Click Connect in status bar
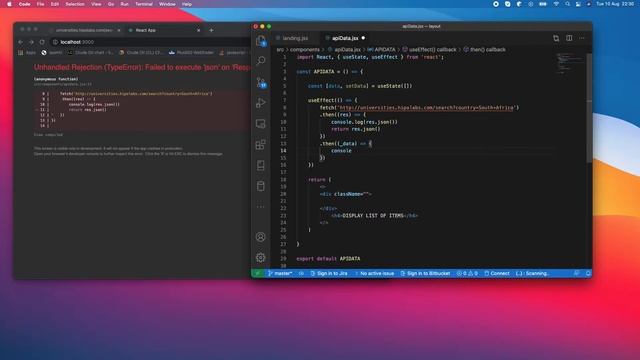Viewport: 640px width, 360px height. tap(497, 273)
